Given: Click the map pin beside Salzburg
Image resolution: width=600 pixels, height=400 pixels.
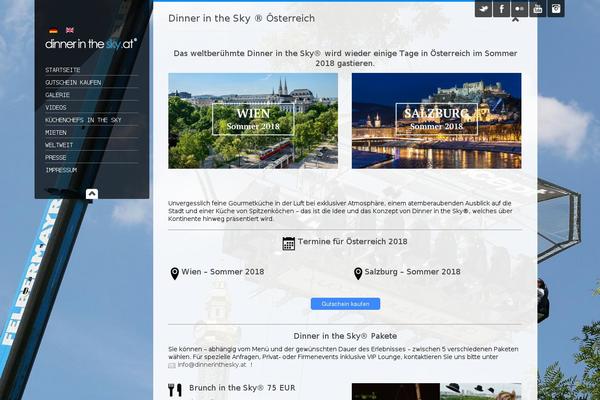Looking at the screenshot, I should (358, 273).
